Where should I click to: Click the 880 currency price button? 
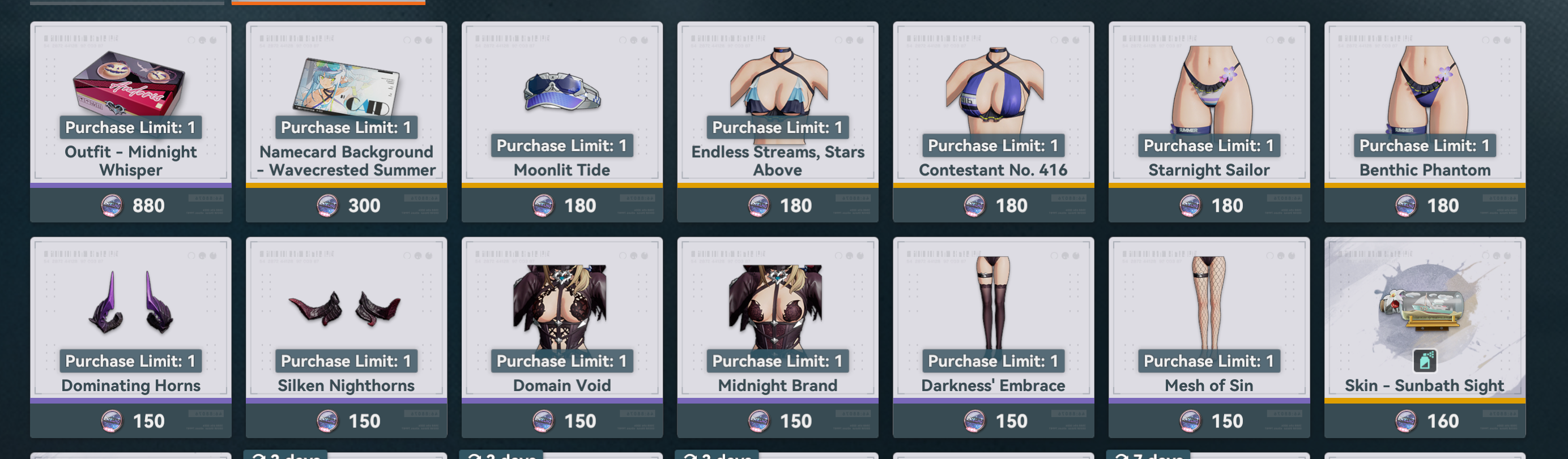(130, 205)
